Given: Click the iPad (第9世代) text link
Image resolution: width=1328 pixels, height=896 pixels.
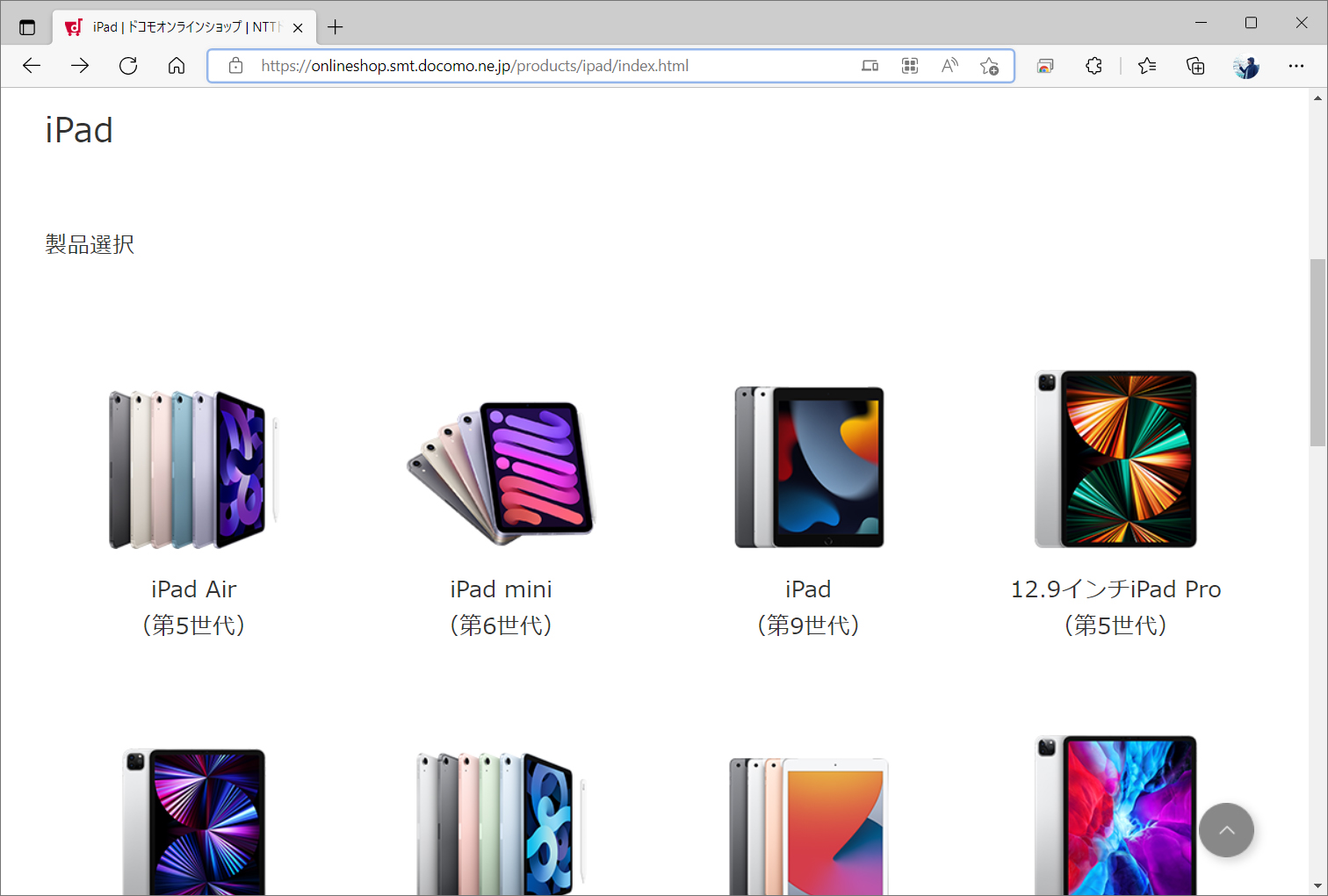Looking at the screenshot, I should (x=808, y=607).
